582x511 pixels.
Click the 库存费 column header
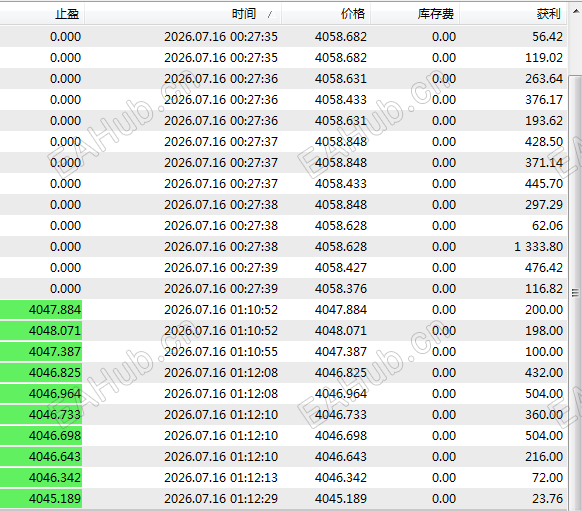(x=415, y=14)
